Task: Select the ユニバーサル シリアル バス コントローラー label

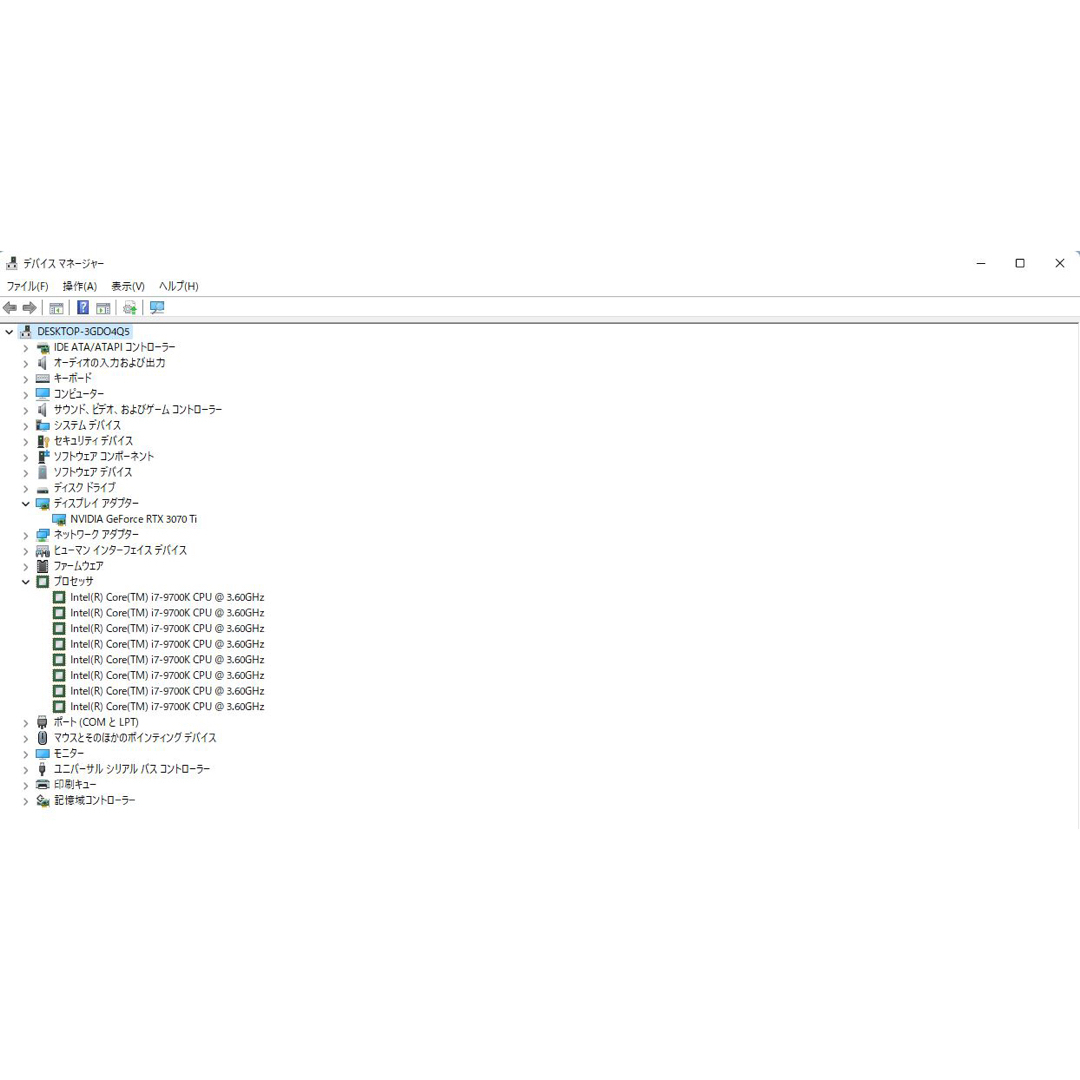Action: click(x=132, y=769)
